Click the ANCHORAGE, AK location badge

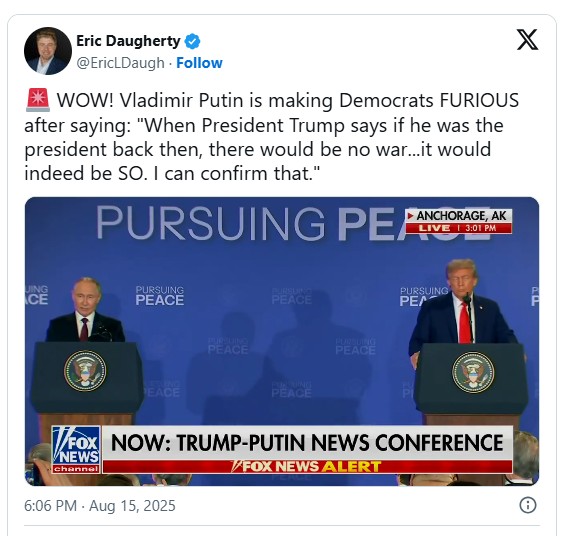coord(459,216)
